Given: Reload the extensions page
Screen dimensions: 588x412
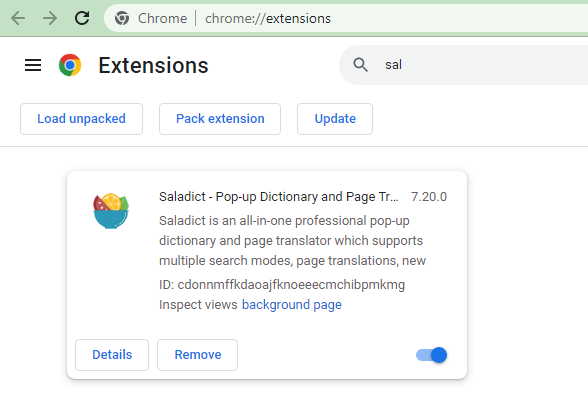Looking at the screenshot, I should coord(82,18).
